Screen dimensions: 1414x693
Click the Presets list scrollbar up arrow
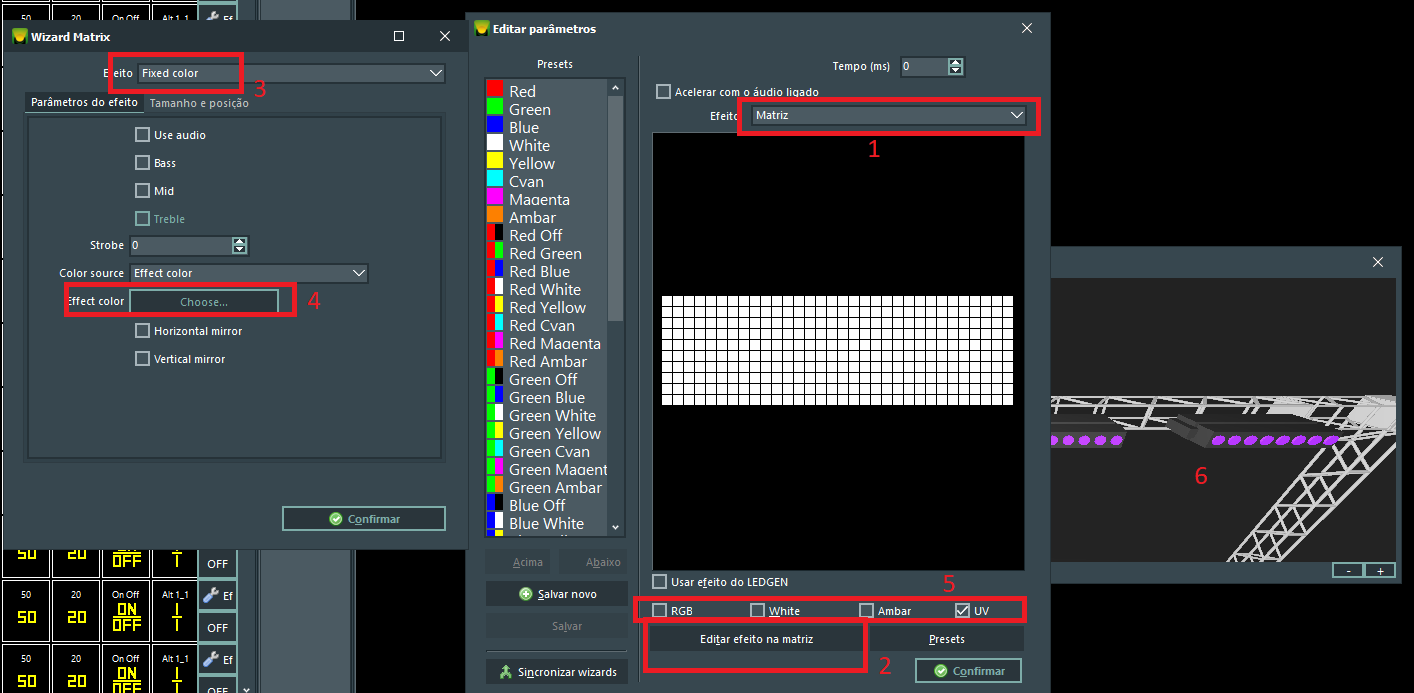point(615,87)
